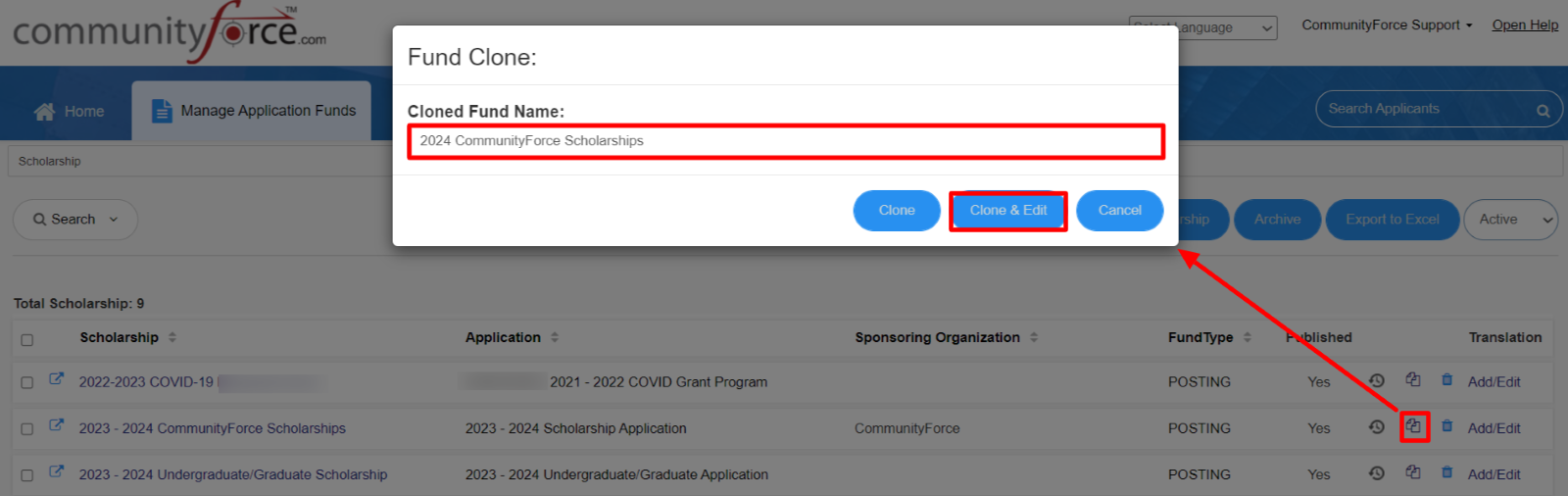
Task: Open the 2023 - 2024 Undergraduate/Graduate Scholarship link
Action: 233,474
